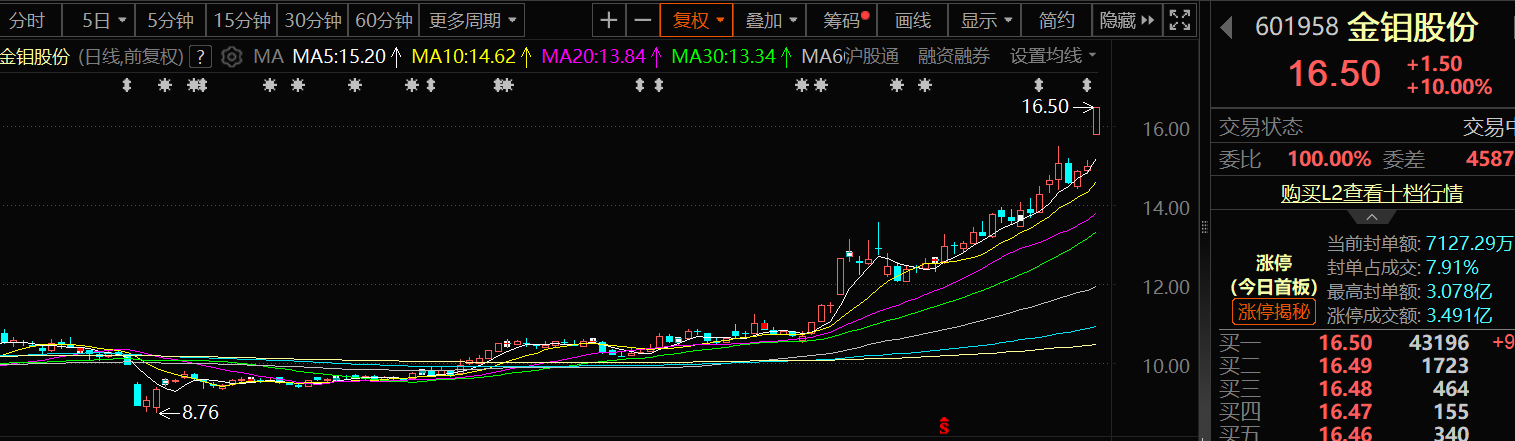Open the 复权 adjustment dropdown
Image resolution: width=1515 pixels, height=441 pixels.
point(697,20)
